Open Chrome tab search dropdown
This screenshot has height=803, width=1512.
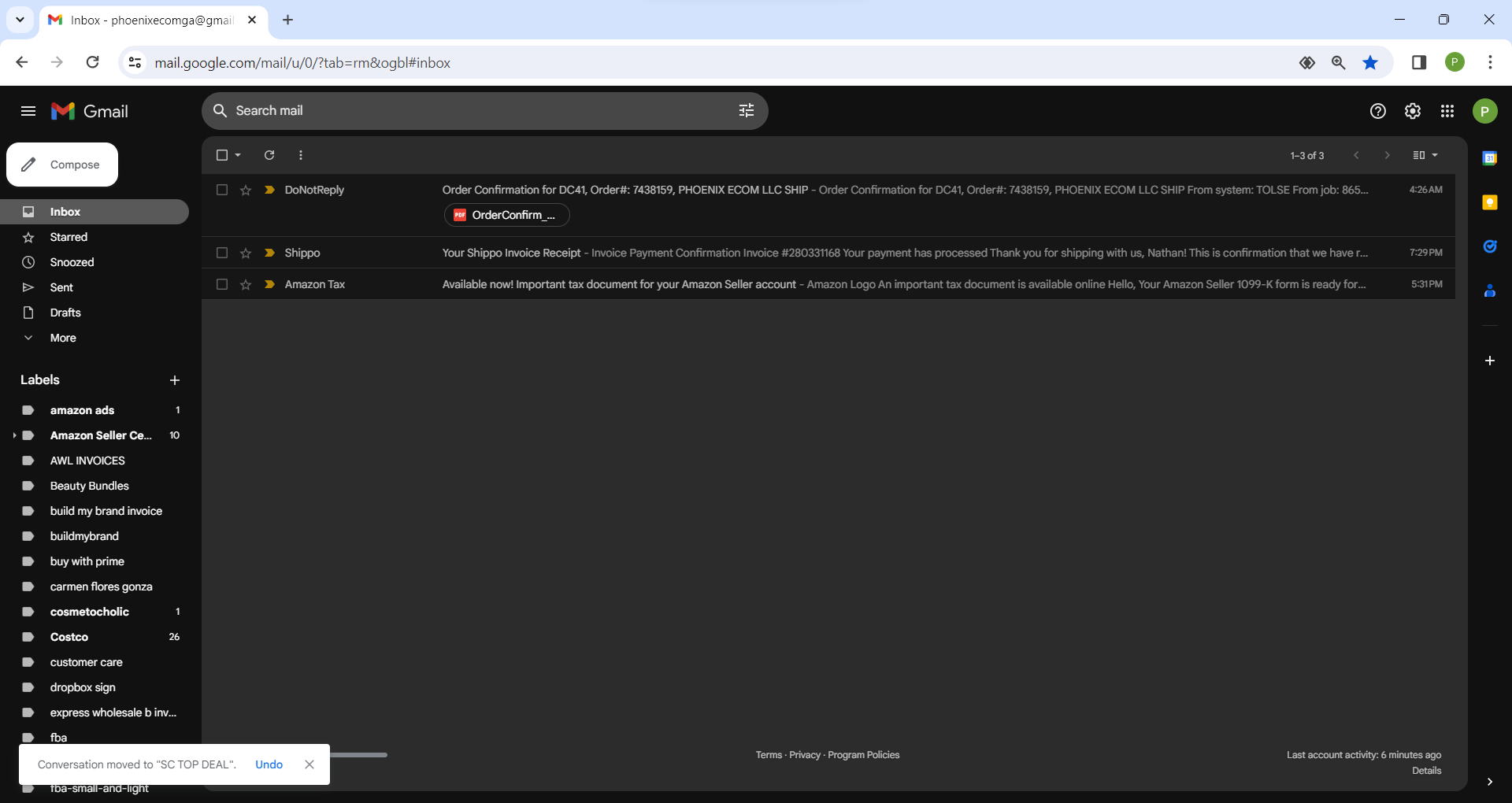[20, 20]
